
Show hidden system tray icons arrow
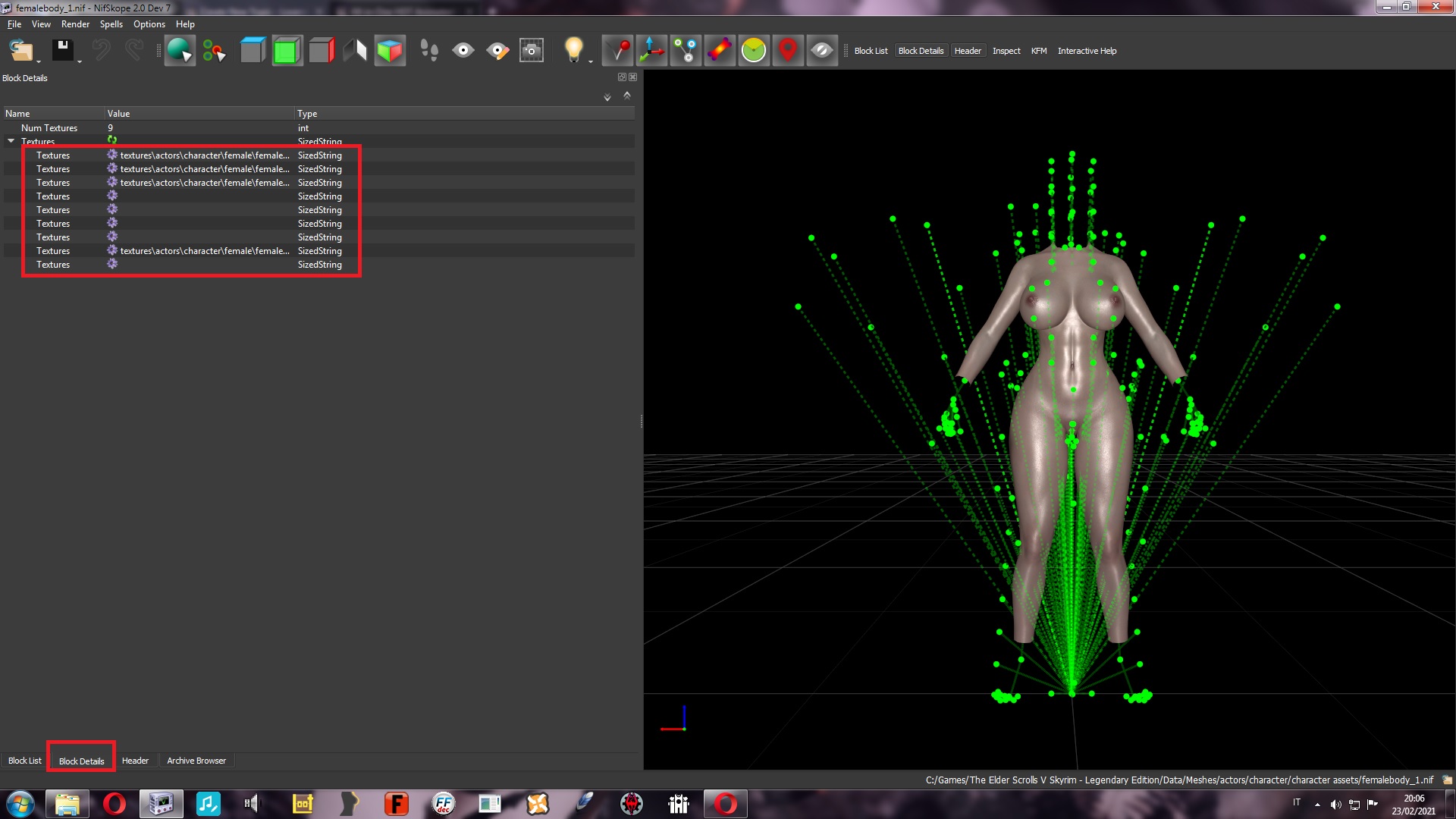[x=1317, y=805]
